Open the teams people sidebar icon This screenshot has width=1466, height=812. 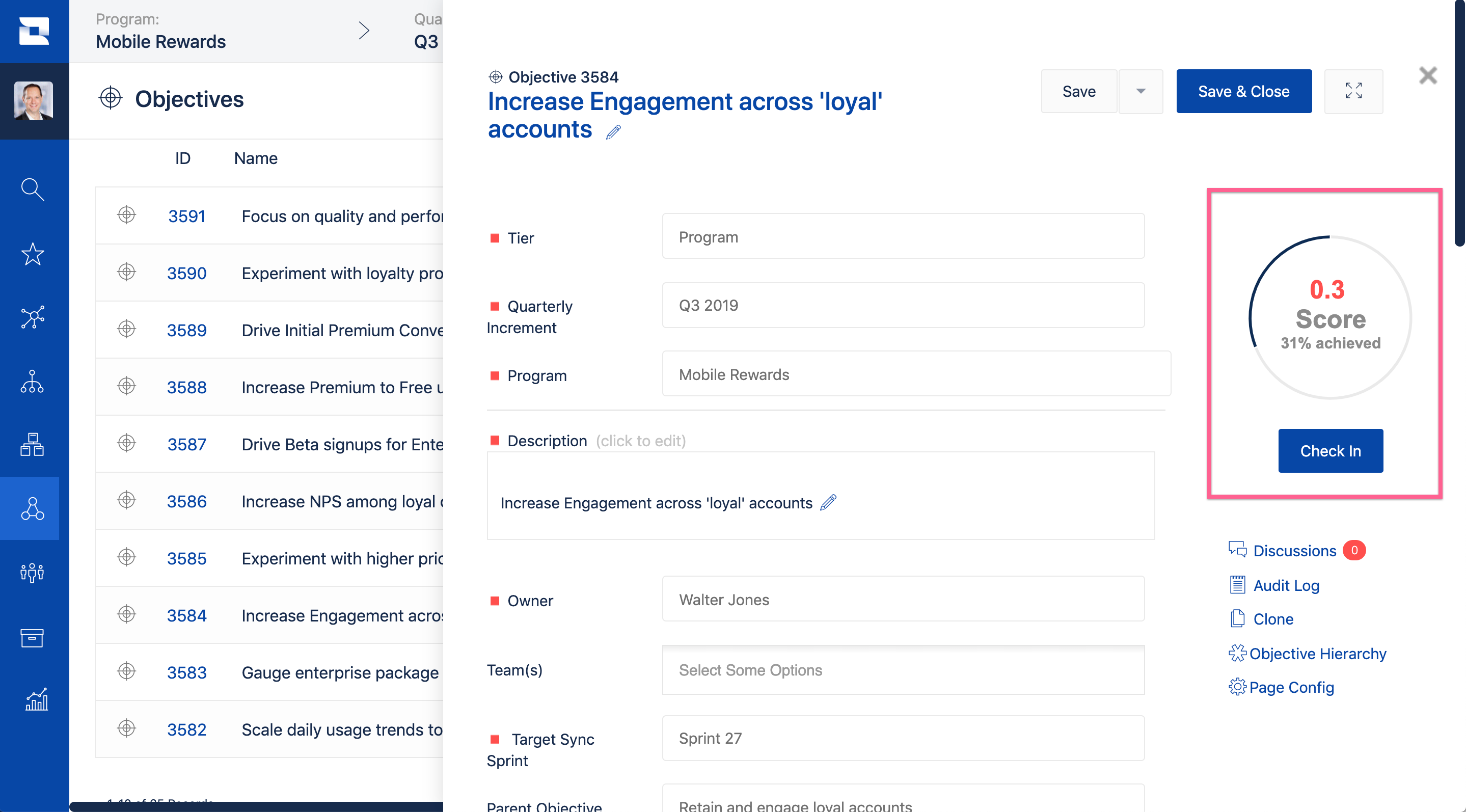[33, 573]
